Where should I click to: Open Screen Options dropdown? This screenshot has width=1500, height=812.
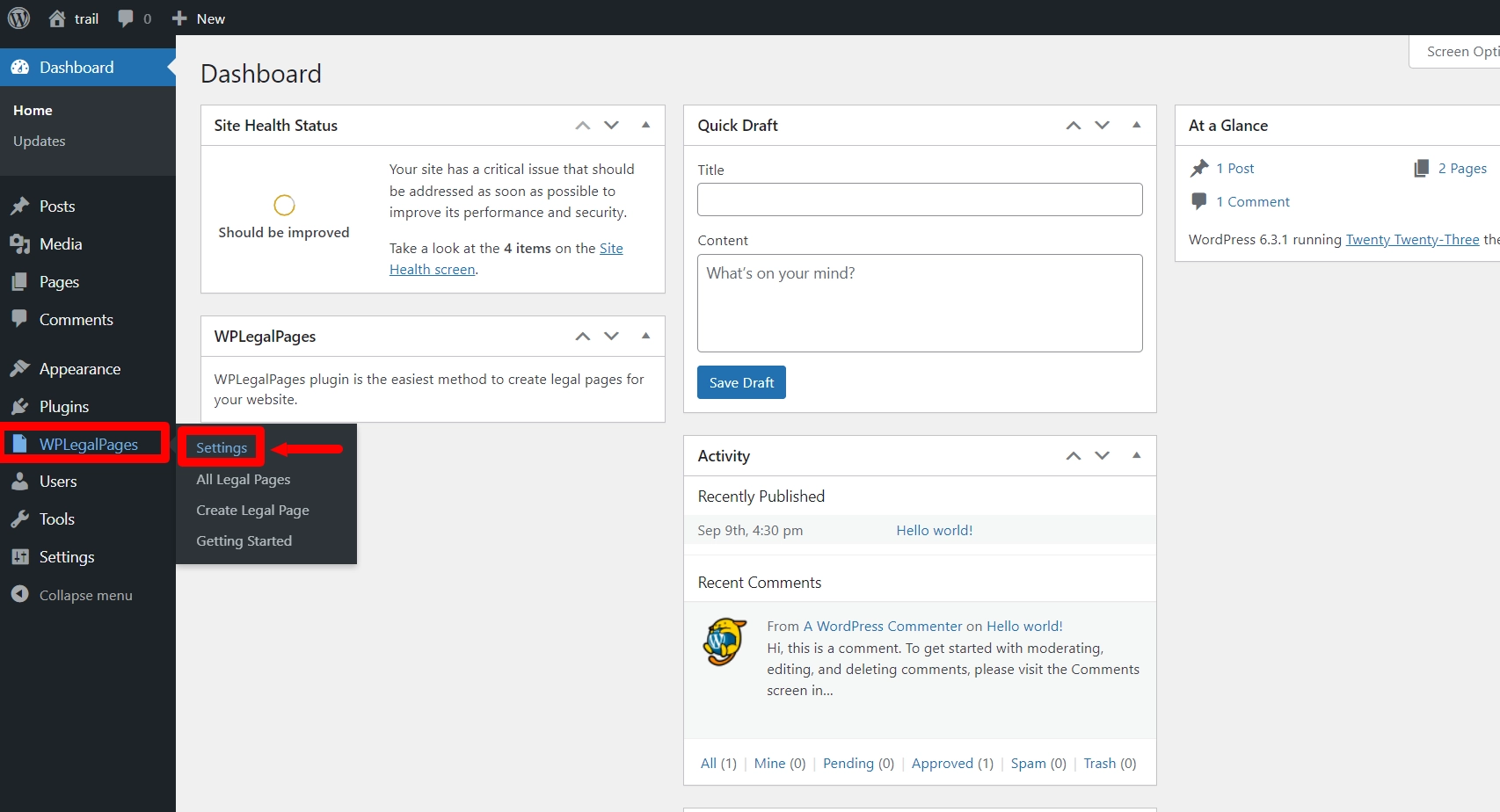point(1460,52)
